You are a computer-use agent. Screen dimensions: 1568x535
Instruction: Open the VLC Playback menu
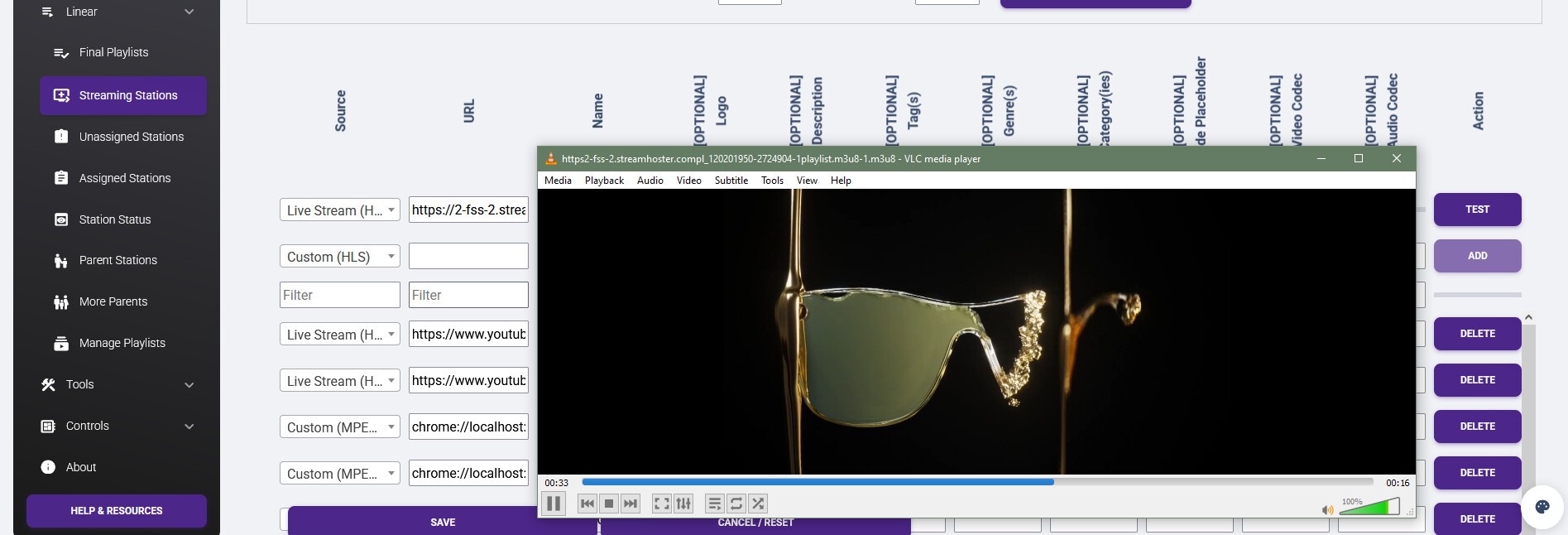(604, 181)
